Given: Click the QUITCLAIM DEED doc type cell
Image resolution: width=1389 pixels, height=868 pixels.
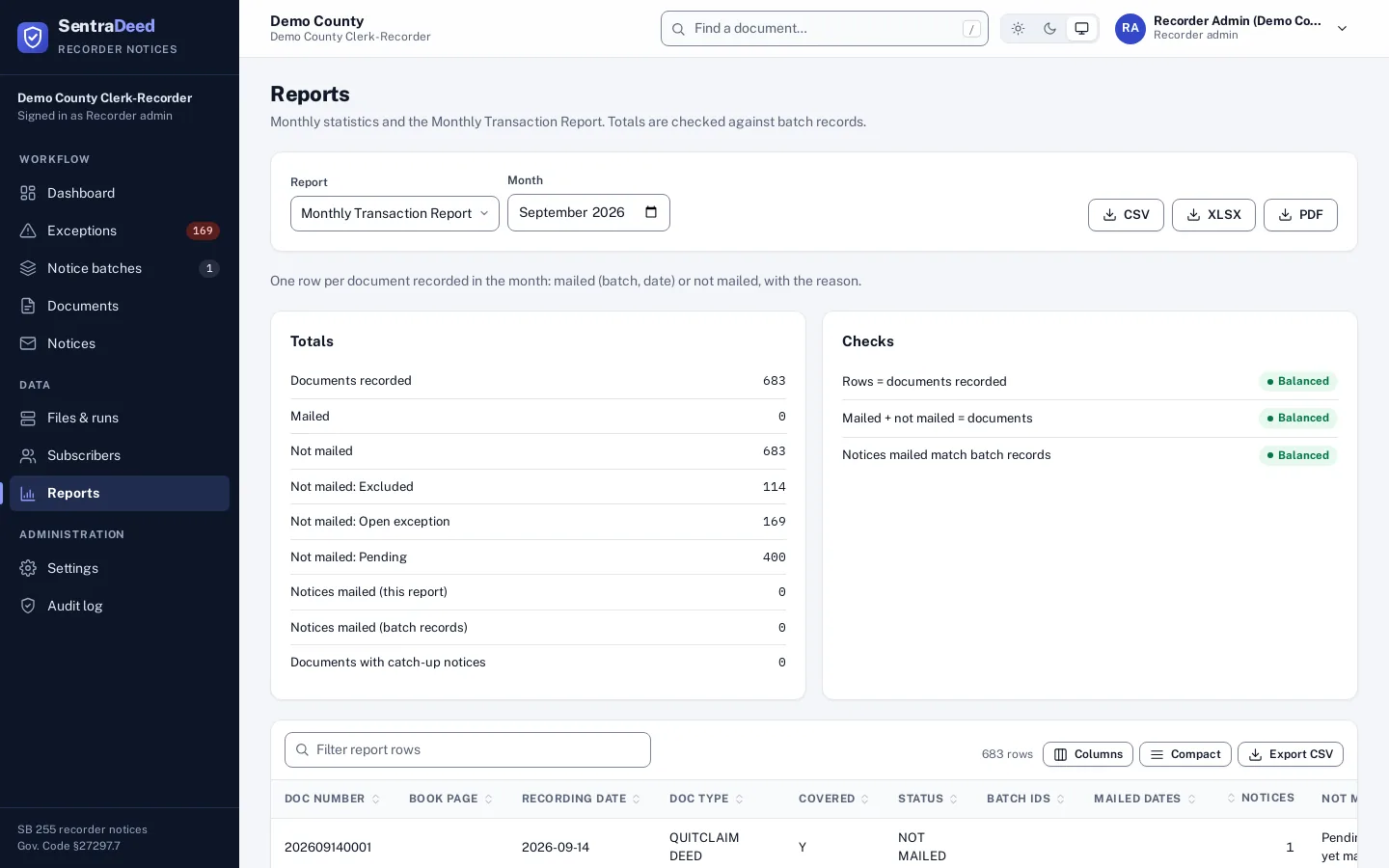Looking at the screenshot, I should click(704, 847).
